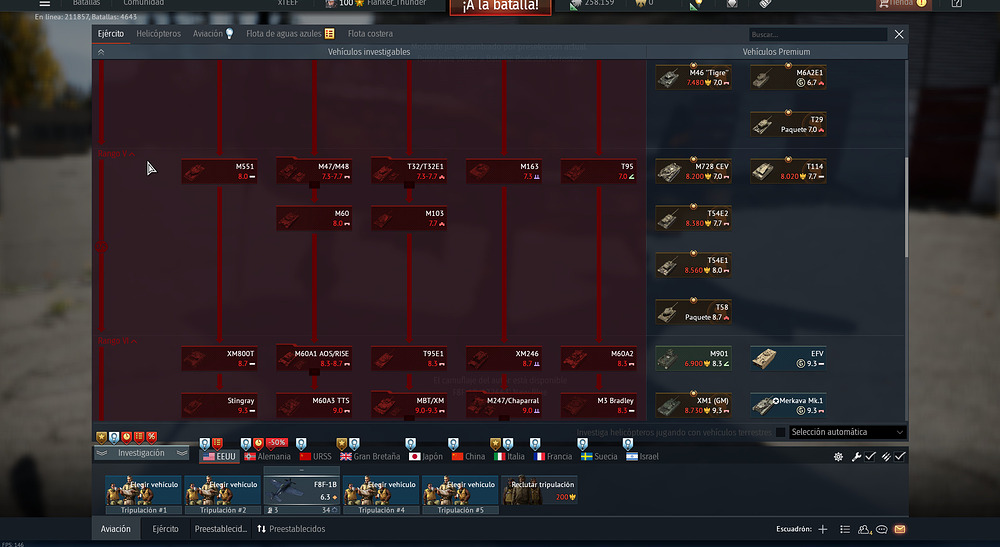The height and width of the screenshot is (547, 1000).
Task: Add squadron member with plus icon
Action: click(822, 529)
